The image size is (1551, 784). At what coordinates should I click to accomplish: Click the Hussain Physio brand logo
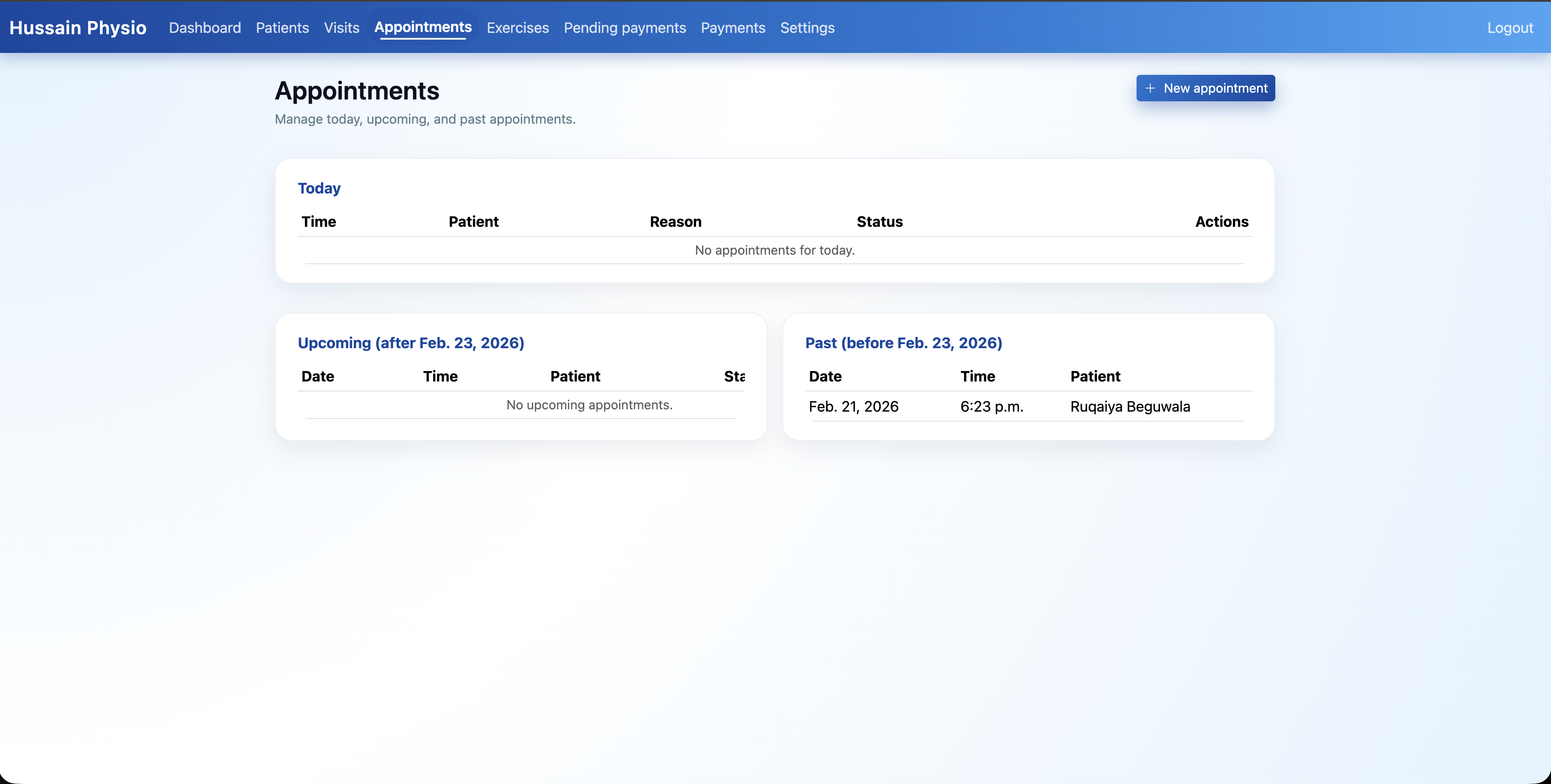click(x=78, y=28)
